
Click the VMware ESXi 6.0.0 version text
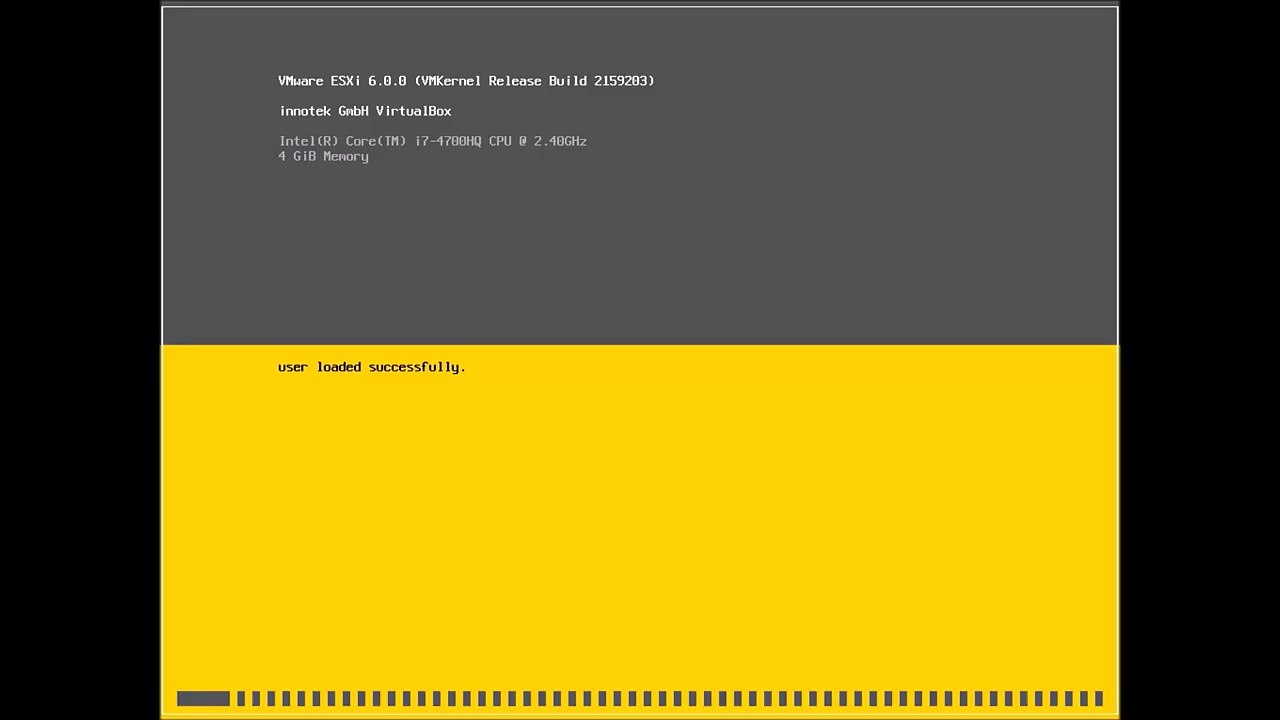466,81
